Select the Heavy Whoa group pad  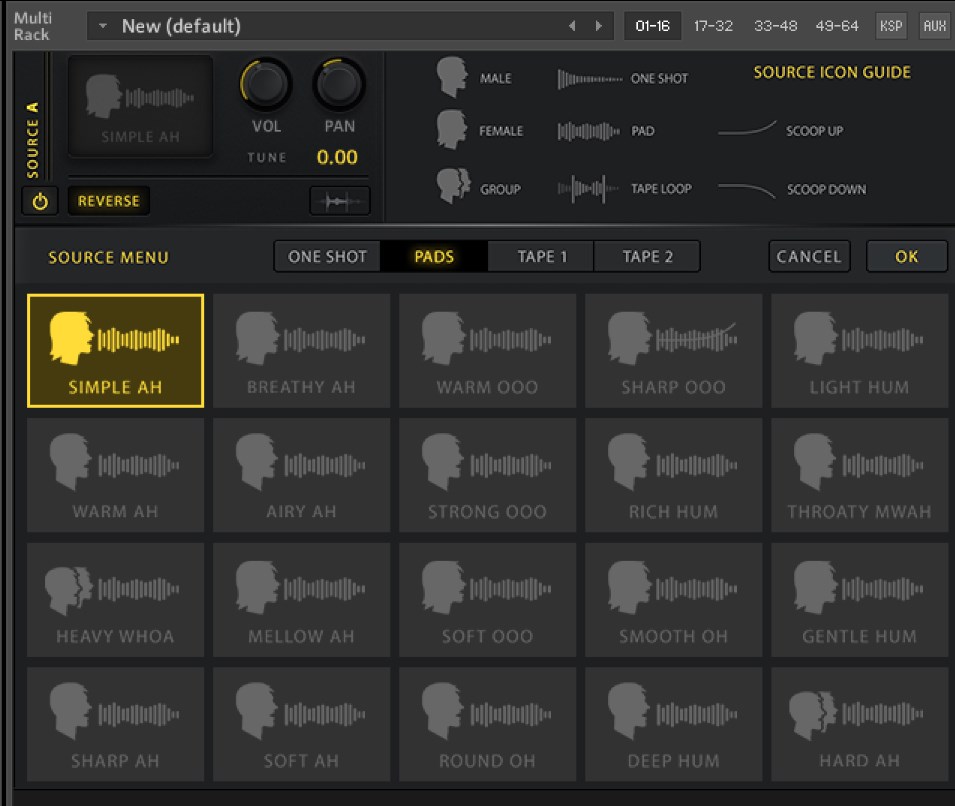click(115, 600)
